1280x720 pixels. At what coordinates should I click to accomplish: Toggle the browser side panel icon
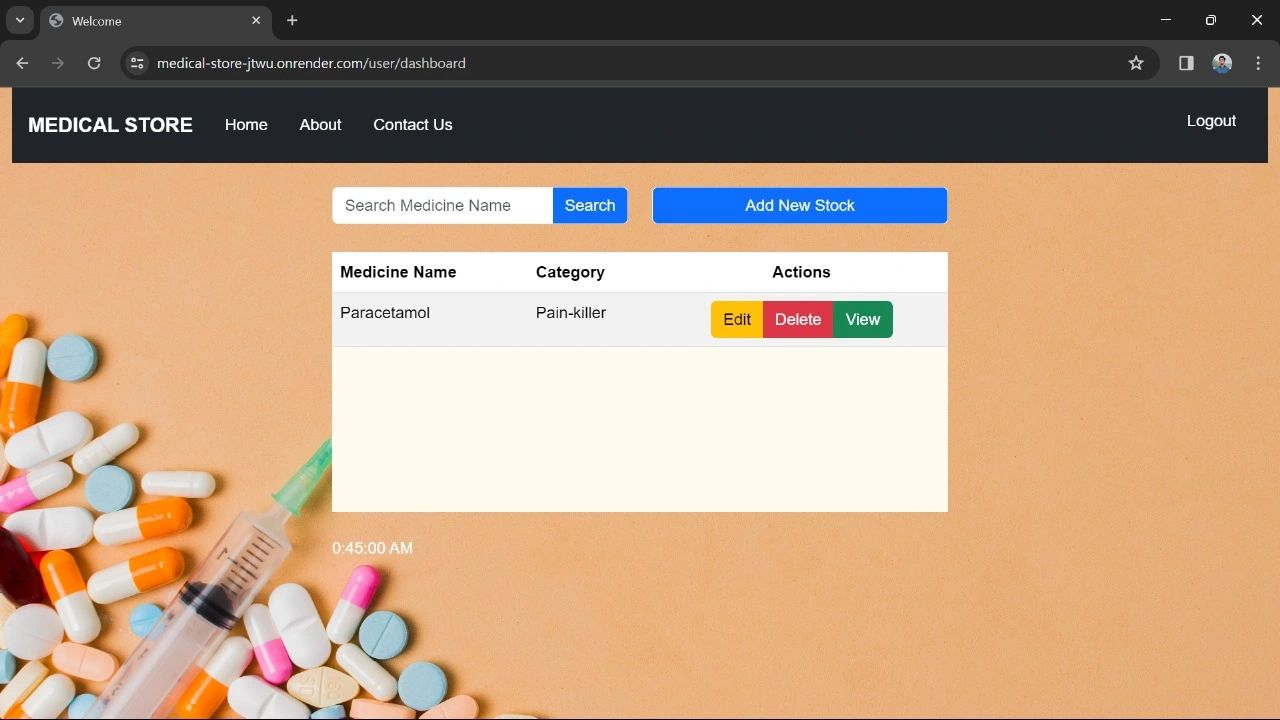click(x=1186, y=63)
